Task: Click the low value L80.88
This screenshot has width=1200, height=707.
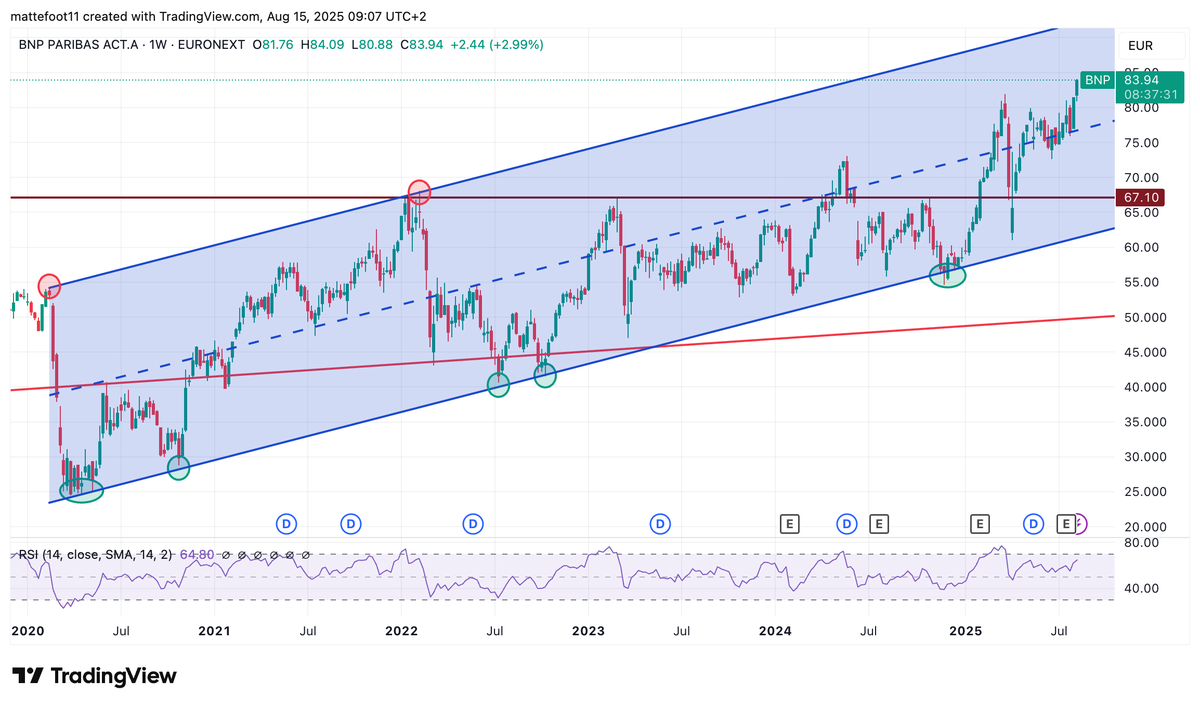Action: [373, 45]
